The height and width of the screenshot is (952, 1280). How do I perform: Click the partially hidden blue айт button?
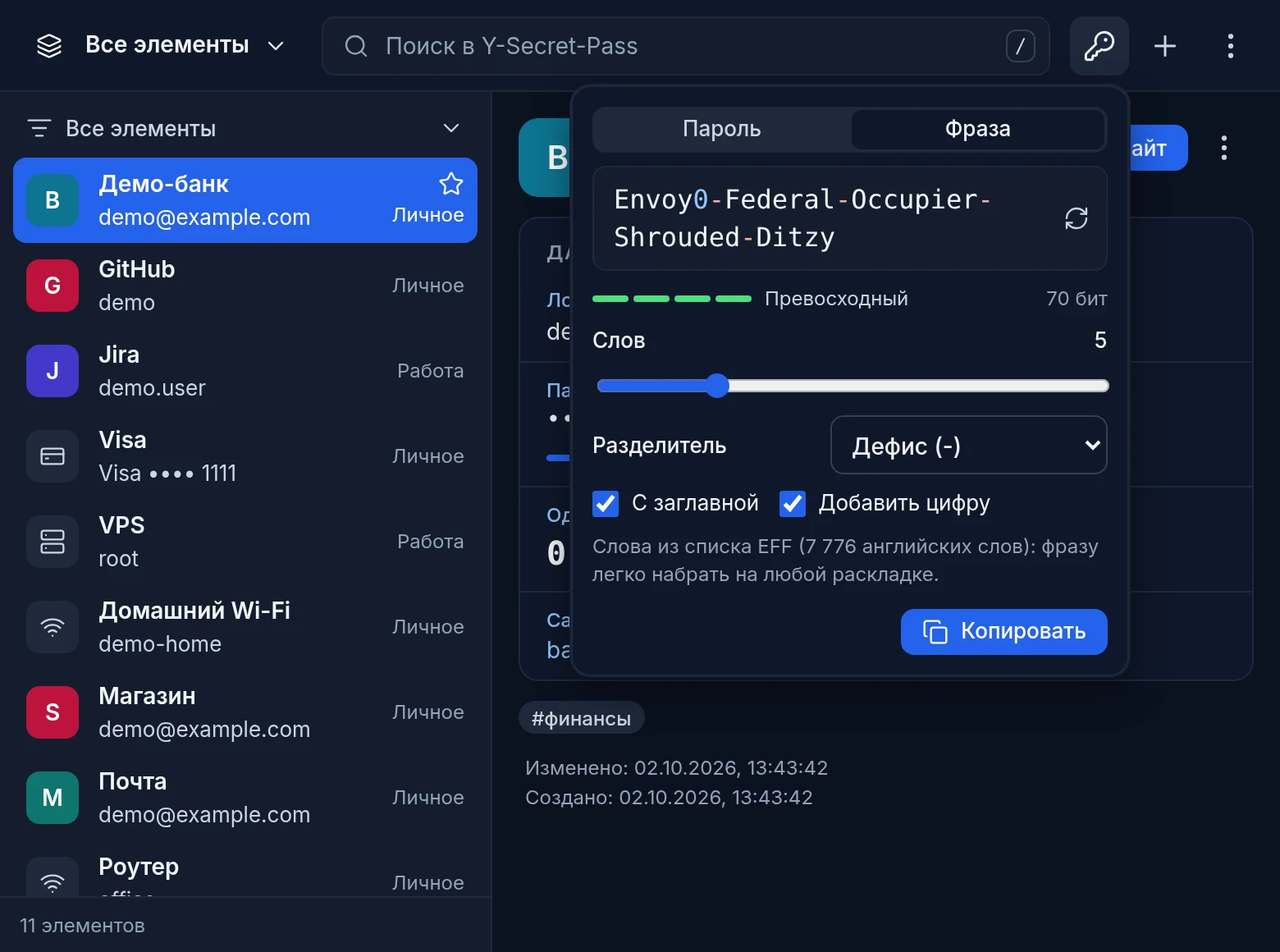(x=1159, y=148)
